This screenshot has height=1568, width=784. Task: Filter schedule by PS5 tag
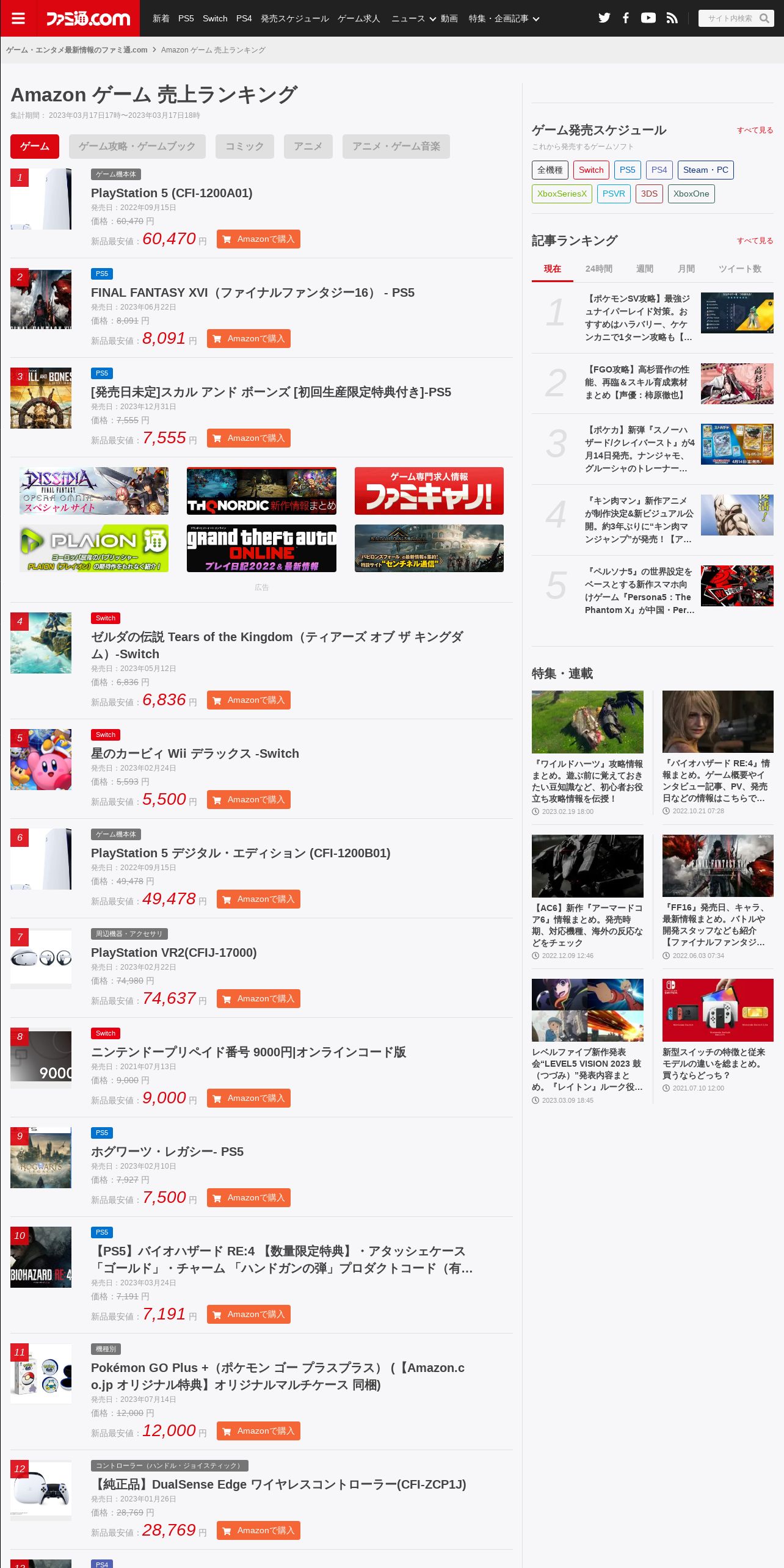pos(628,170)
